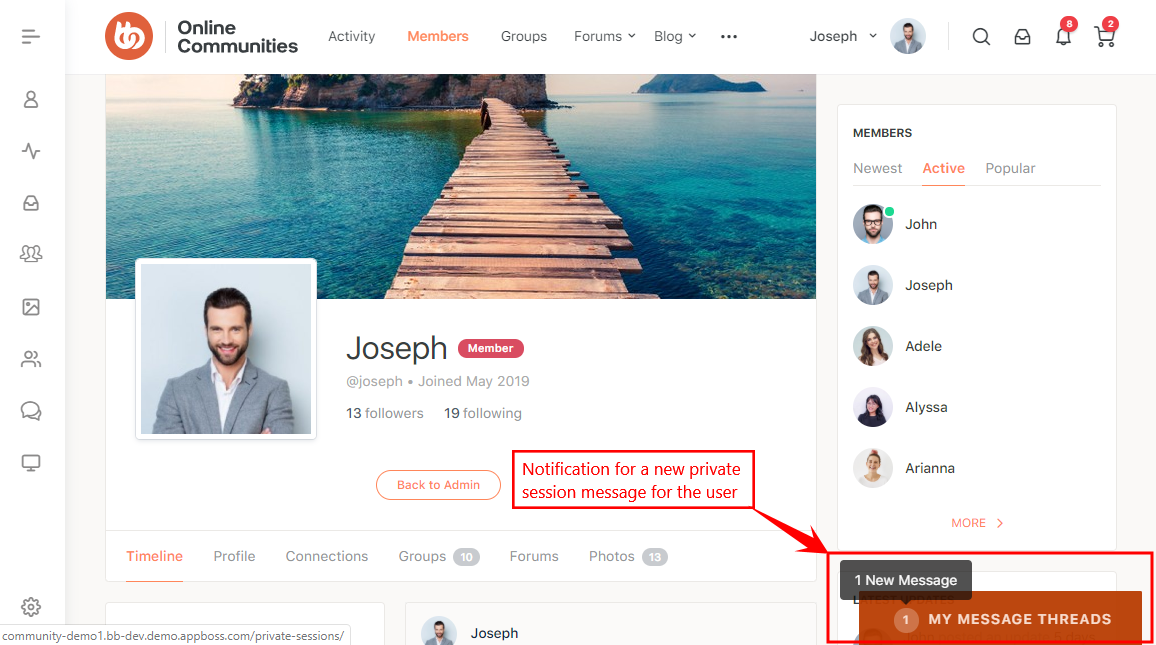Screen dimensions: 1156x645
Task: Open the photos icon in sidebar
Action: (31, 307)
